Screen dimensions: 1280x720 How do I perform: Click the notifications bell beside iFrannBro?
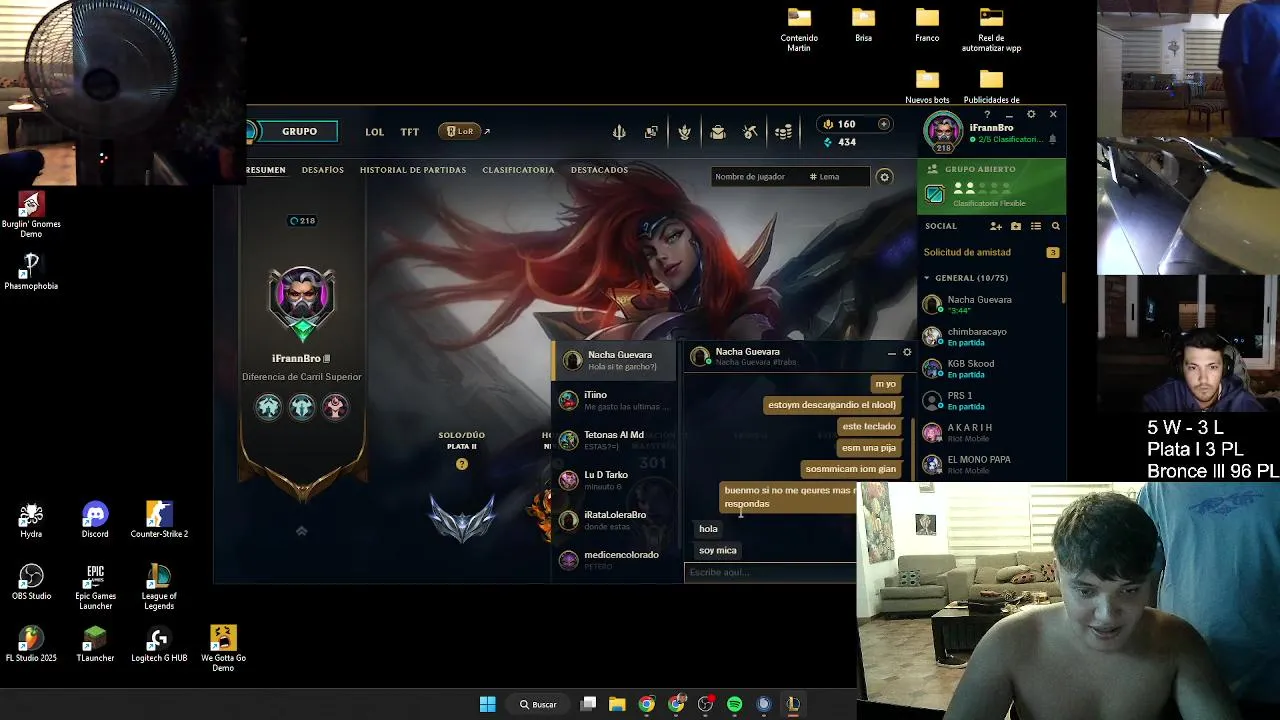[x=1052, y=139]
